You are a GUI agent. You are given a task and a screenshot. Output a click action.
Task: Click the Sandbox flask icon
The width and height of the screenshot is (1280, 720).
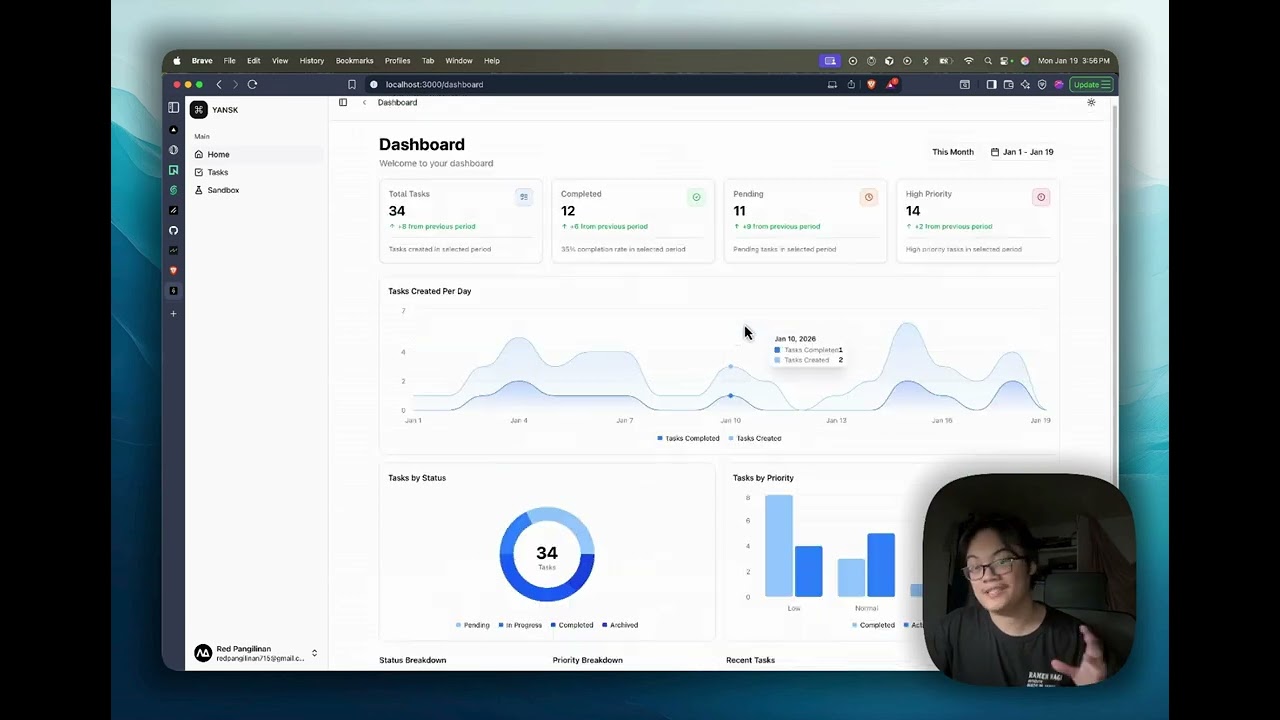[x=199, y=190]
